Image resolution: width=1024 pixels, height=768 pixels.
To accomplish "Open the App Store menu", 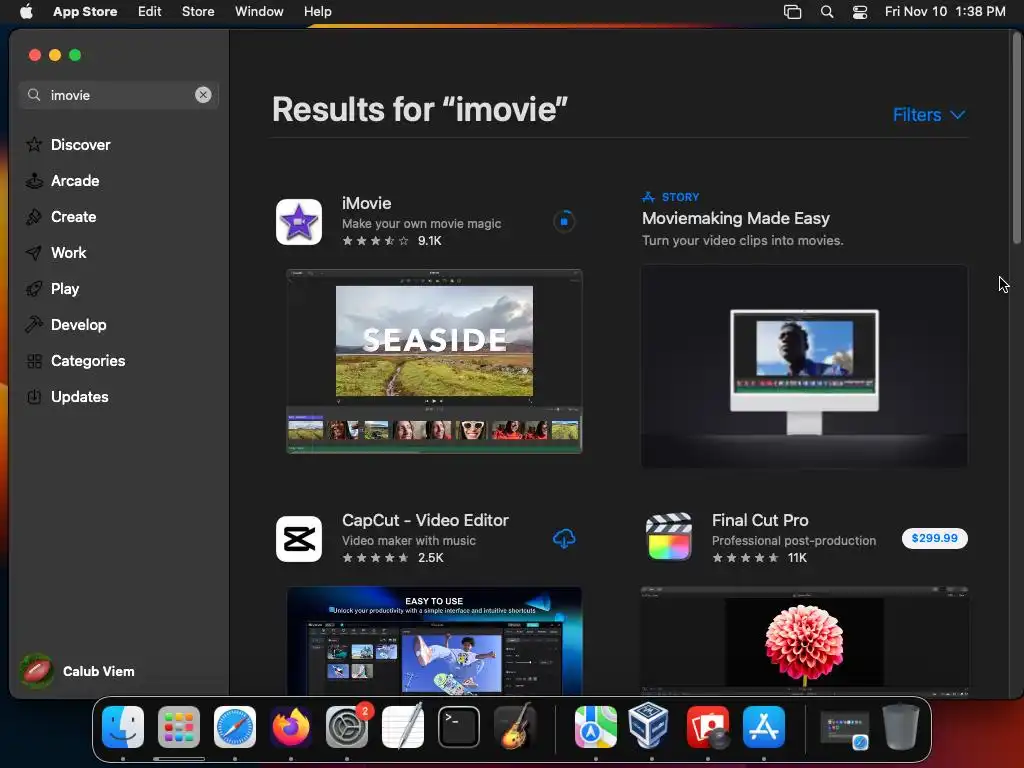I will (x=85, y=12).
